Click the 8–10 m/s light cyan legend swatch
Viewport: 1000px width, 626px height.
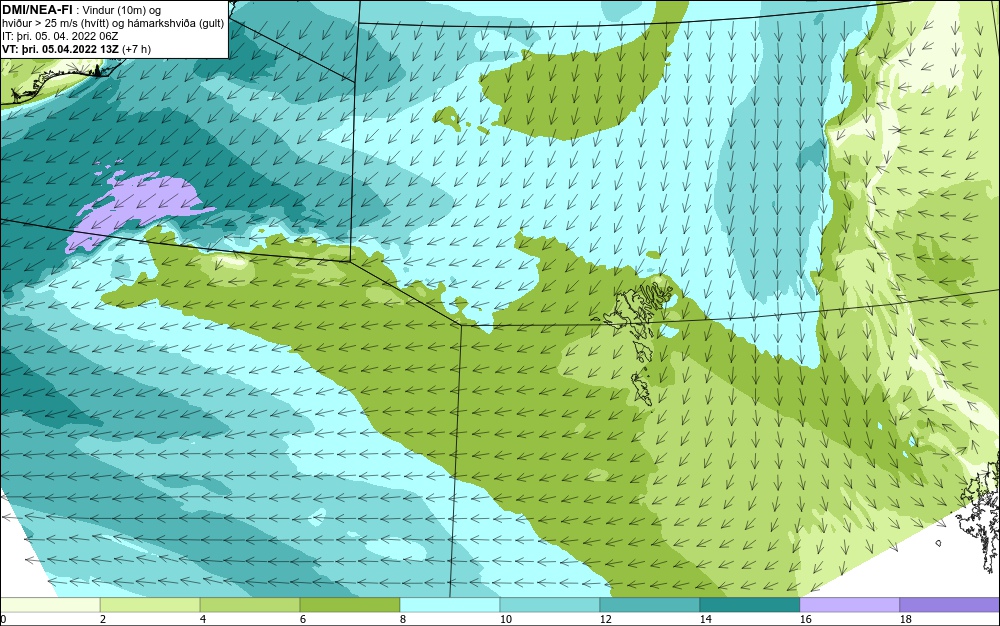click(450, 605)
